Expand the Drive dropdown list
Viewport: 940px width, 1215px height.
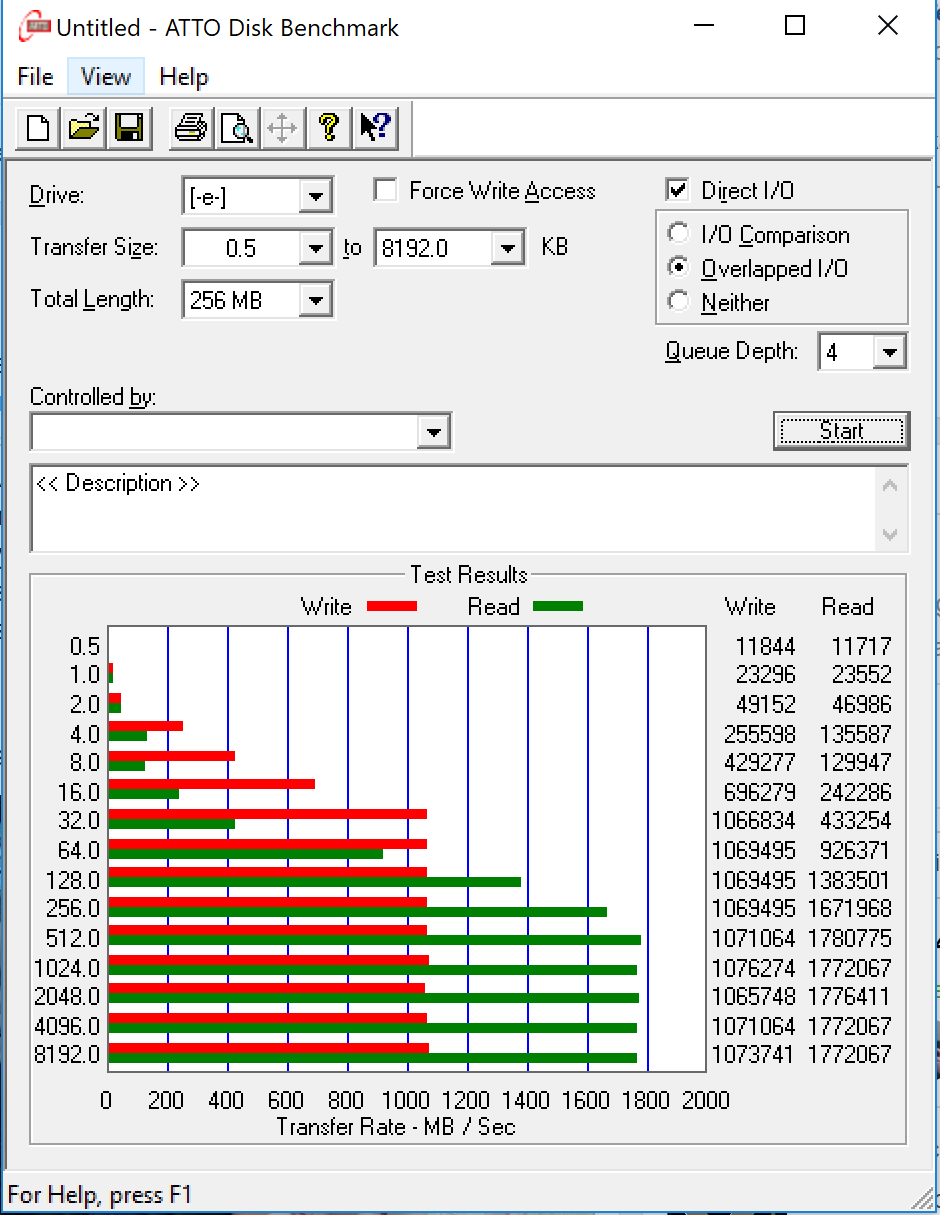(316, 196)
